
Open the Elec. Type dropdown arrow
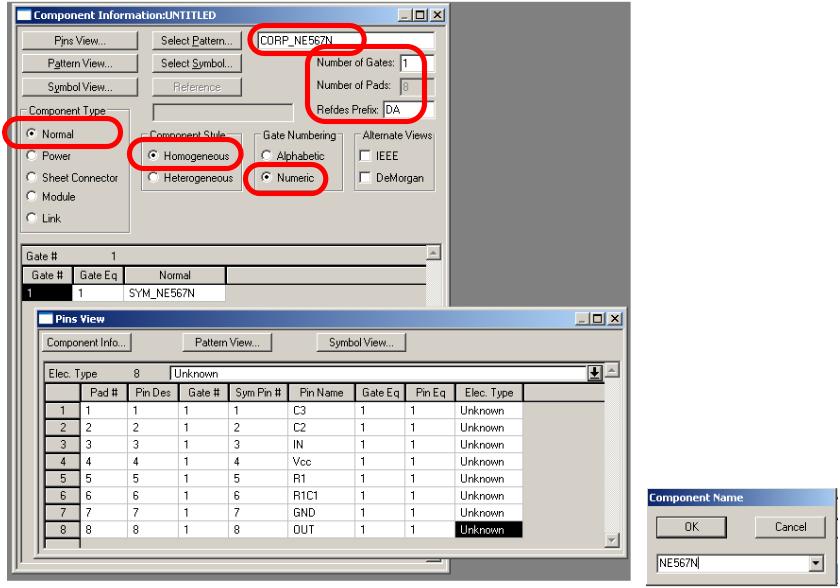(595, 373)
